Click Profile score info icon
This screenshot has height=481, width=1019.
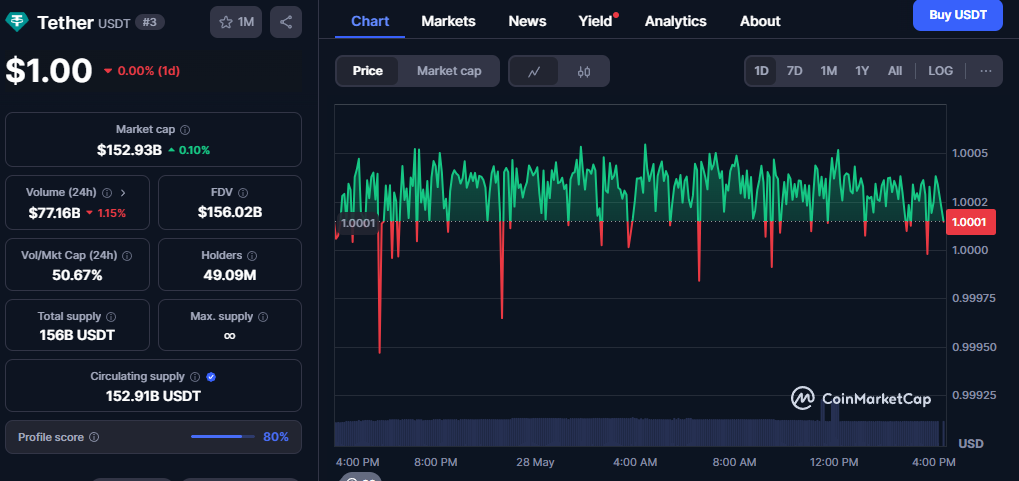pyautogui.click(x=94, y=437)
